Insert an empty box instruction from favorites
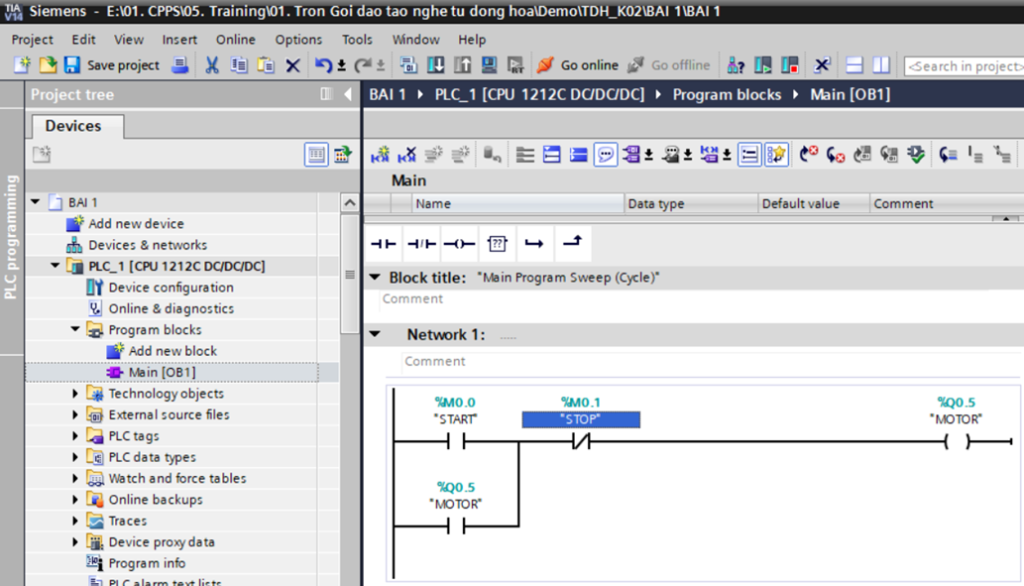Screen dimensions: 1024x586 click(x=497, y=243)
